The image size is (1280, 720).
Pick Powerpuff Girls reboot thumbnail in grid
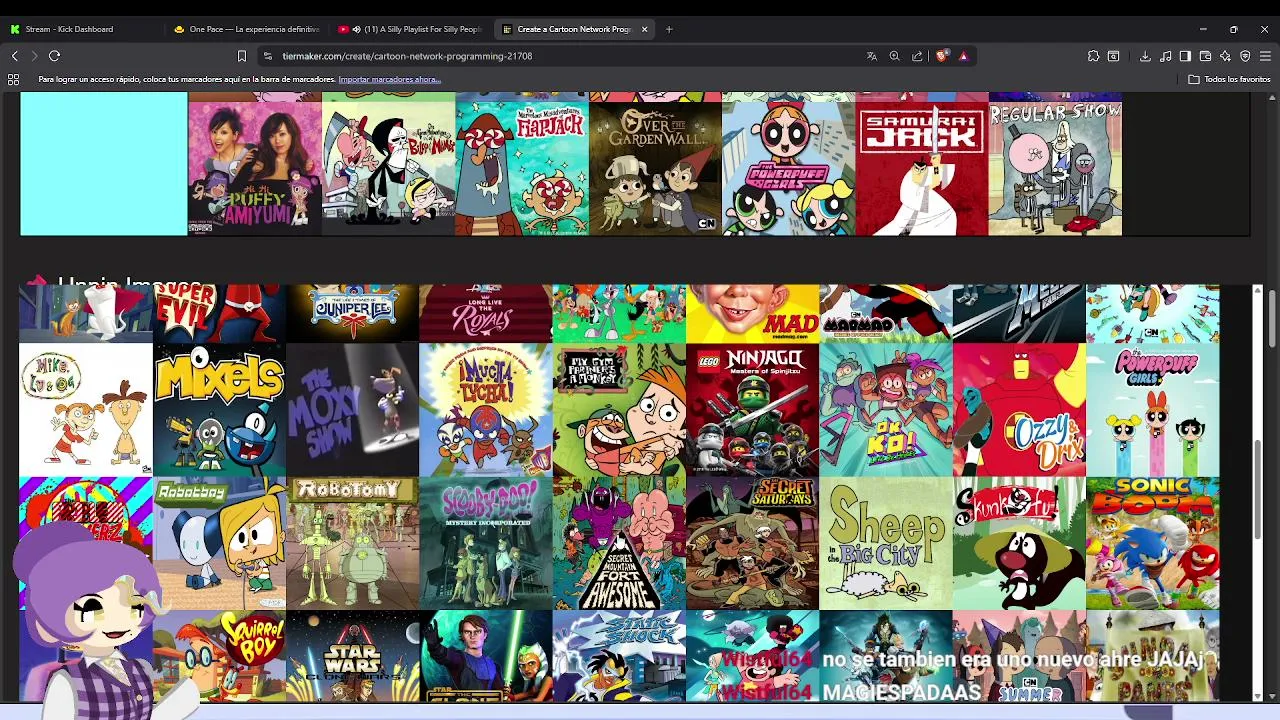[x=1152, y=410]
